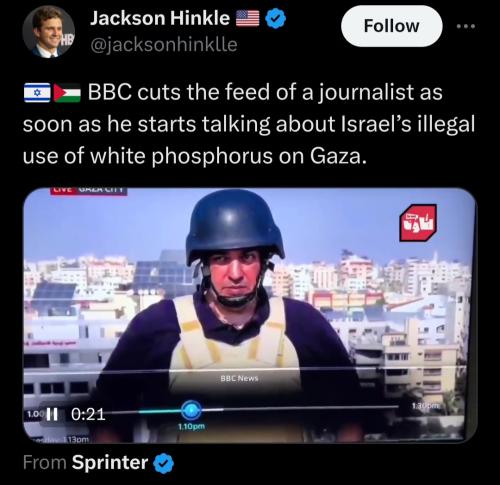Open the three-dot more options menu
The width and height of the screenshot is (500, 485).
coord(466,26)
